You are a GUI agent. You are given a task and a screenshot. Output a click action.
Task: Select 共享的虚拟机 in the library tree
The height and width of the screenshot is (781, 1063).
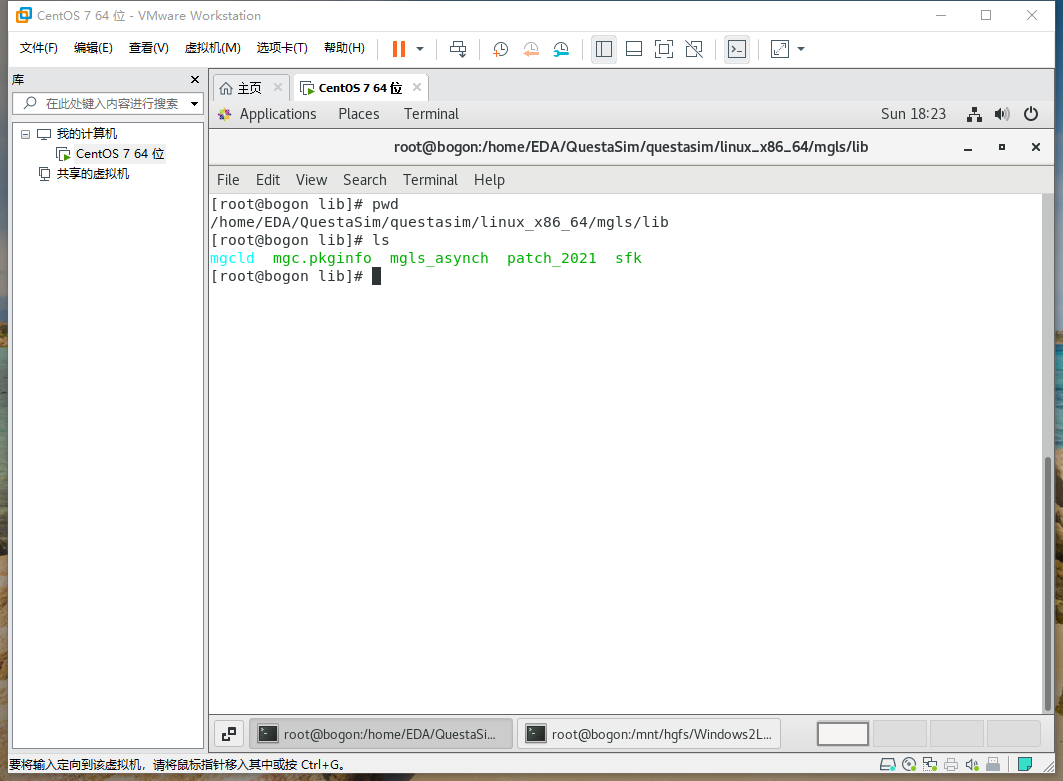[92, 174]
